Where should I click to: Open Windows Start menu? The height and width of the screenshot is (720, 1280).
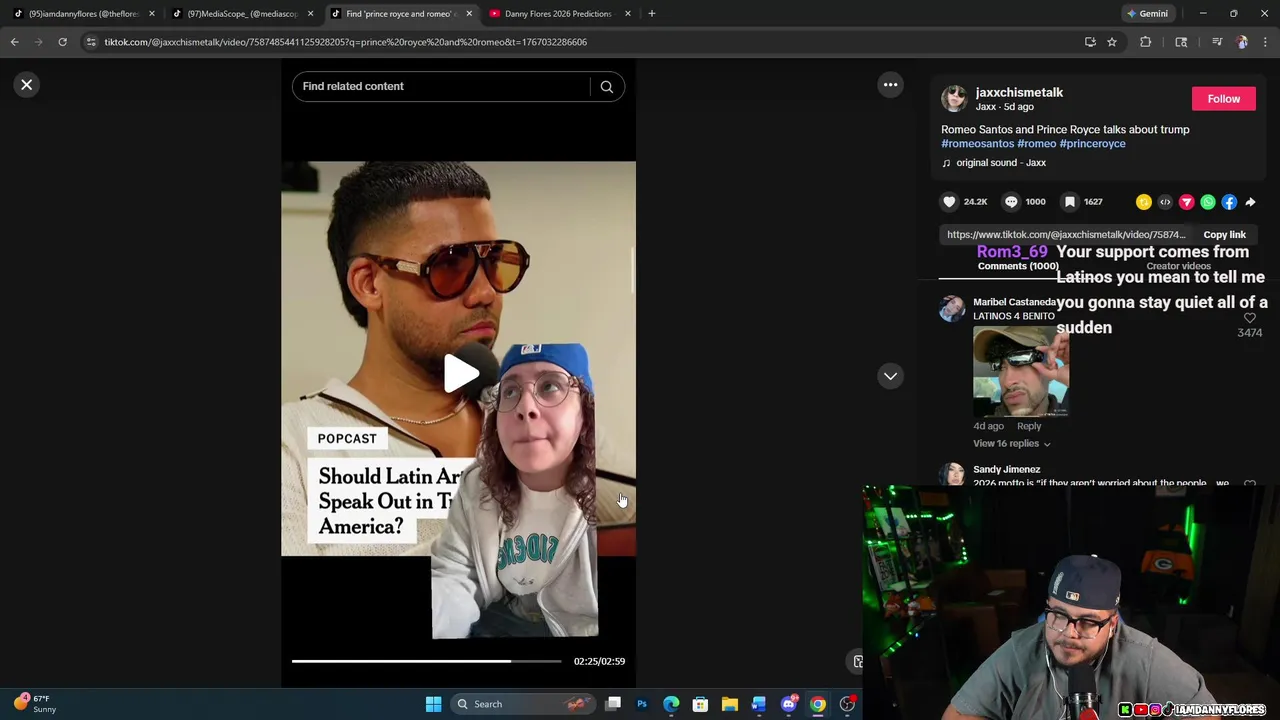[x=433, y=704]
